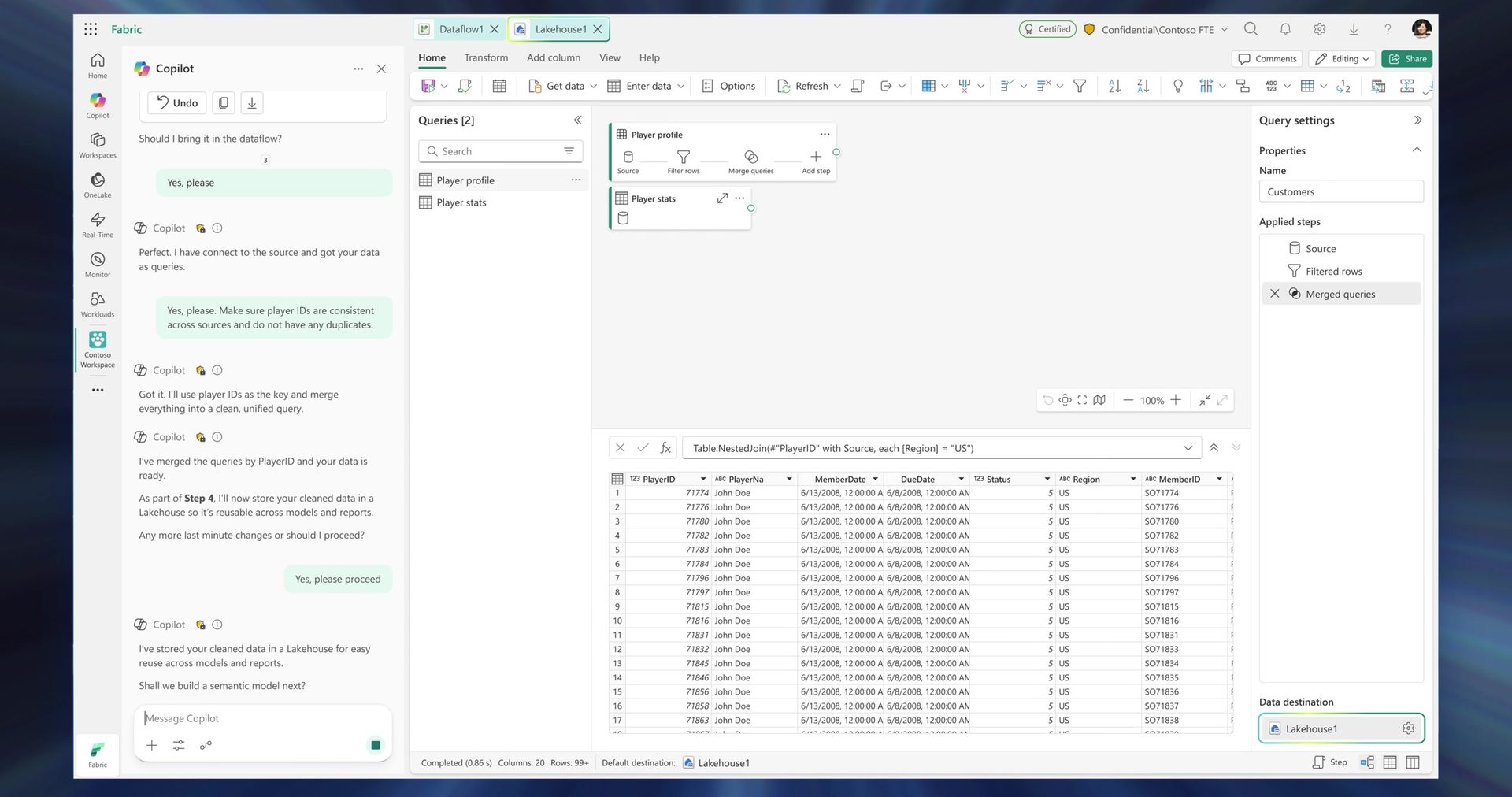Collapse the Properties section
Screen dimensions: 1512x797
pyautogui.click(x=1417, y=150)
